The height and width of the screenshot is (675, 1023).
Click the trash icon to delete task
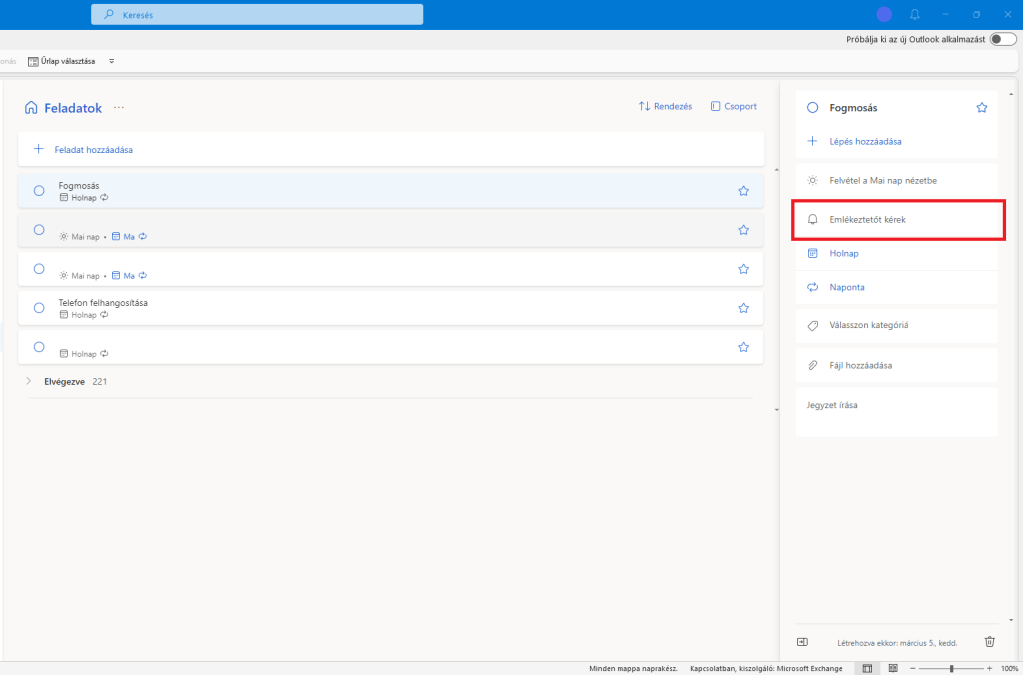(989, 642)
